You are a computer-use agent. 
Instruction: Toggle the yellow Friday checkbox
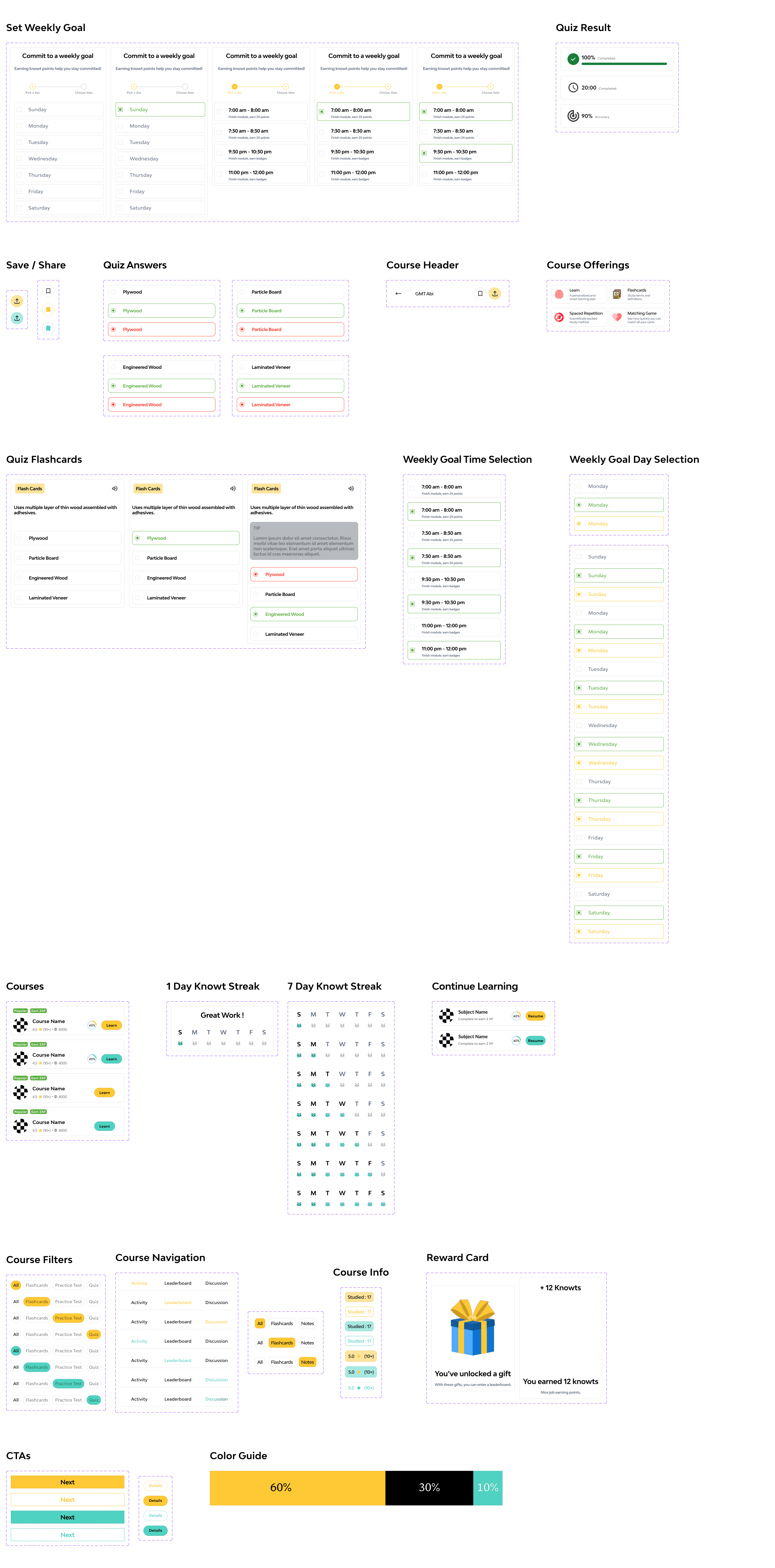pyautogui.click(x=579, y=875)
